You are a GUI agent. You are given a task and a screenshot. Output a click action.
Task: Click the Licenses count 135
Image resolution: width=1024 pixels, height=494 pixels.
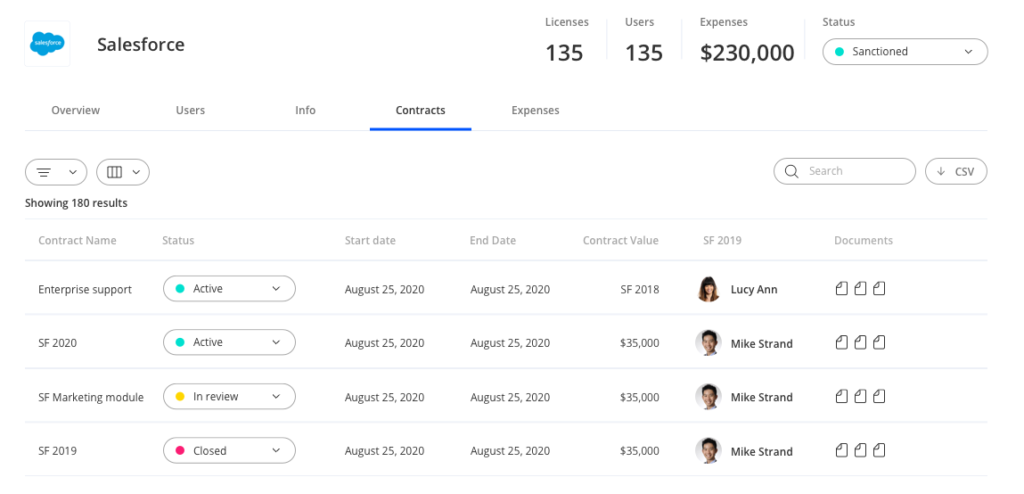[x=564, y=53]
